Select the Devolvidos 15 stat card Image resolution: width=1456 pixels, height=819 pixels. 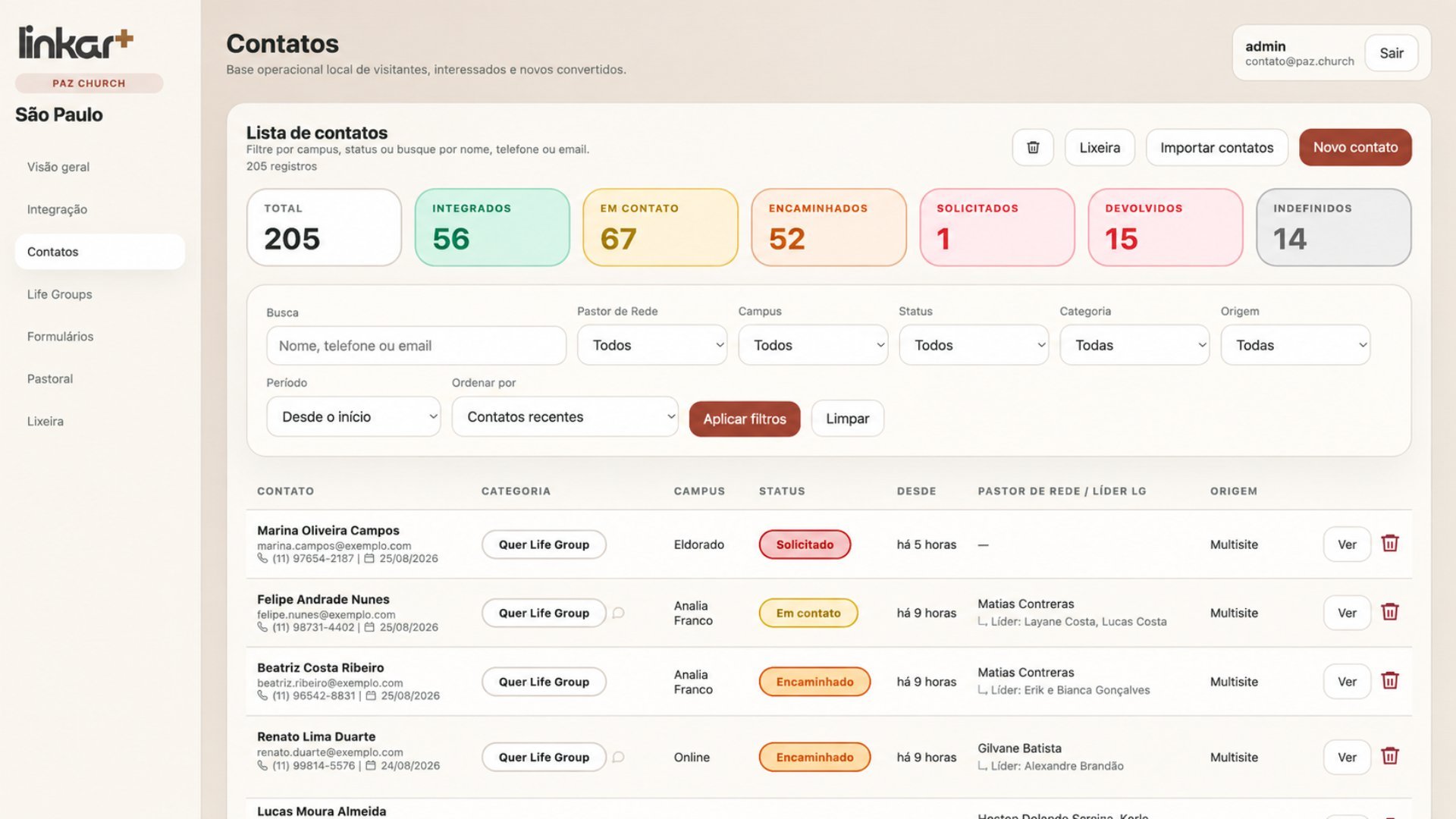click(1166, 227)
